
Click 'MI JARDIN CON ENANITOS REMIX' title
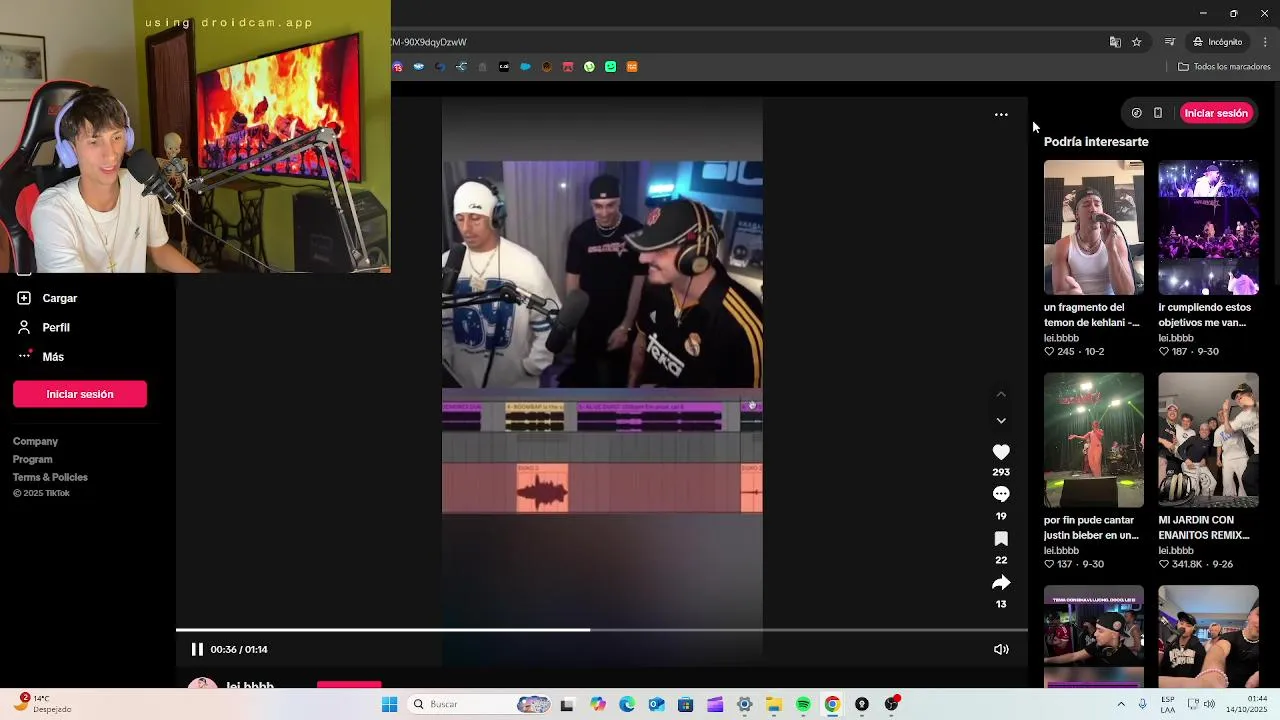pos(1204,528)
